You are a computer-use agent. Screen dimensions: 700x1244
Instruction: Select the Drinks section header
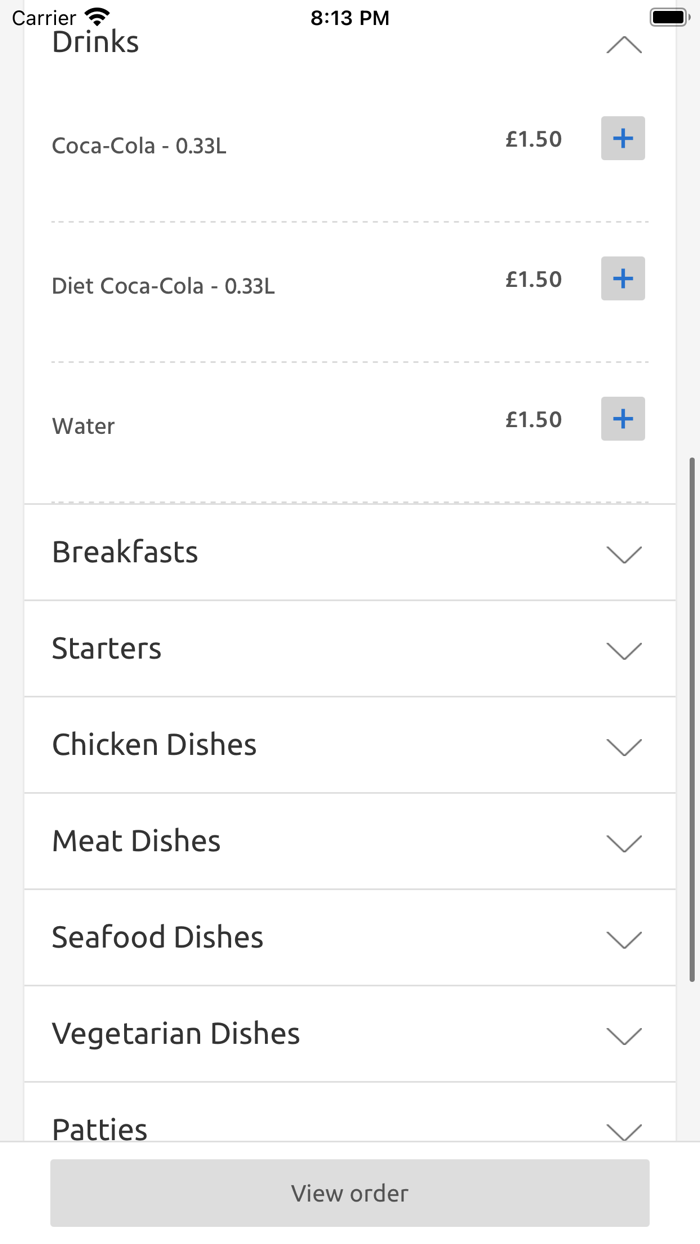[95, 42]
